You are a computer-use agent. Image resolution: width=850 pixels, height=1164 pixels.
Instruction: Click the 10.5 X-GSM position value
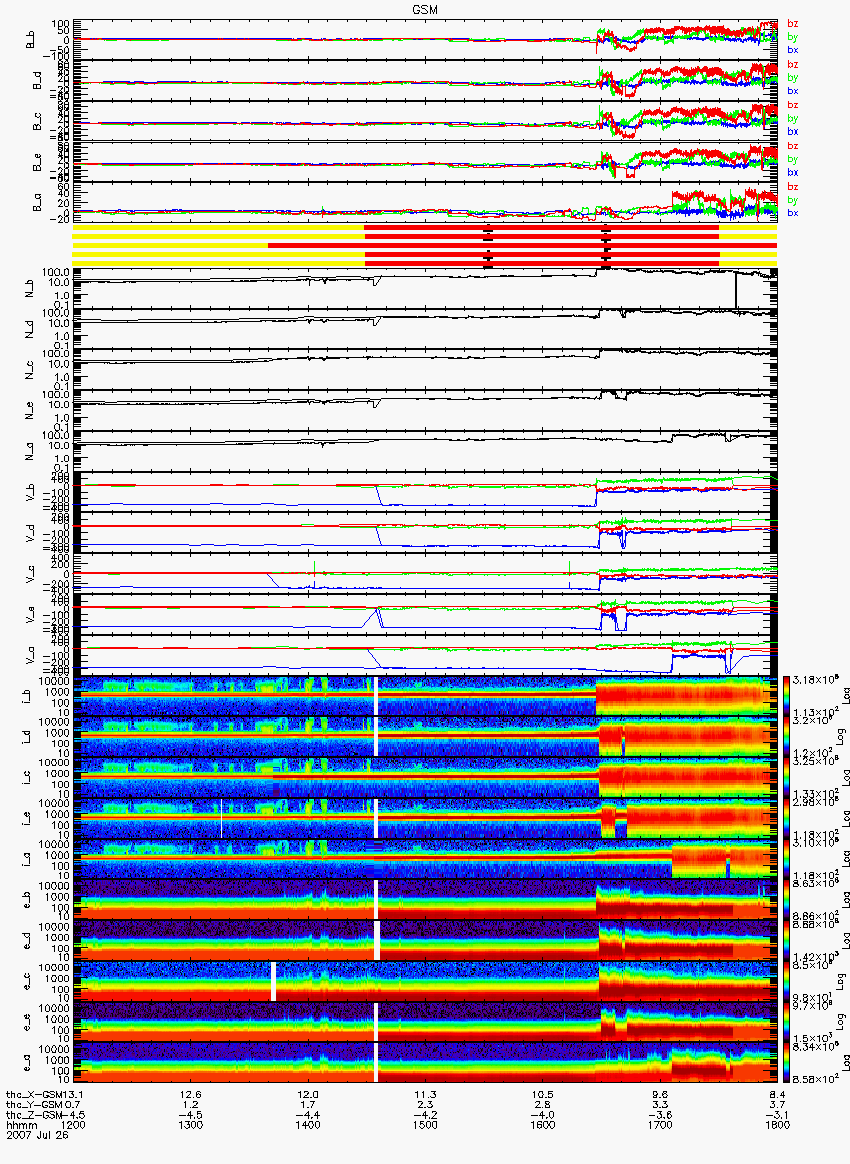point(543,1094)
